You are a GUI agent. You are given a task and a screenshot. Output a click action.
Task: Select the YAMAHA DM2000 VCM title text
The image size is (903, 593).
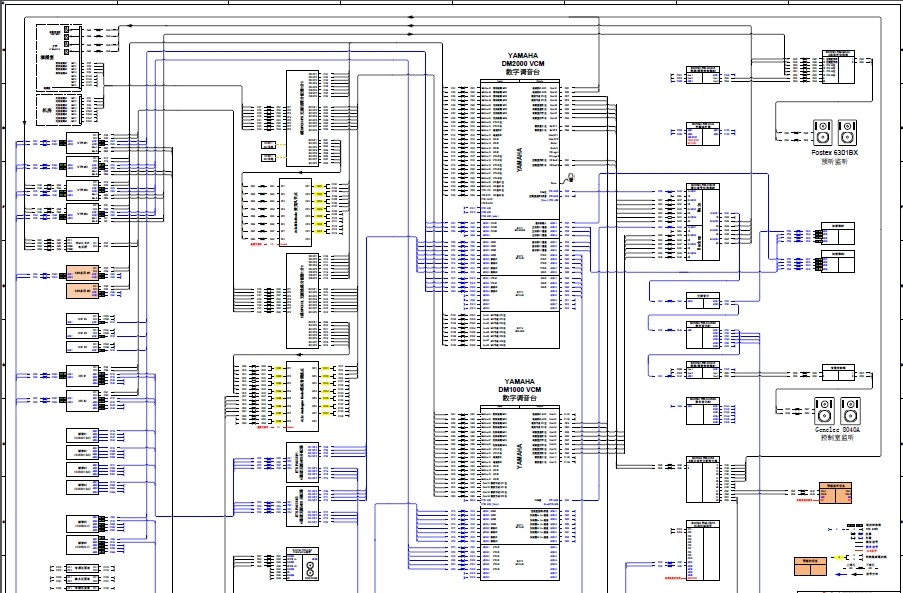point(523,60)
